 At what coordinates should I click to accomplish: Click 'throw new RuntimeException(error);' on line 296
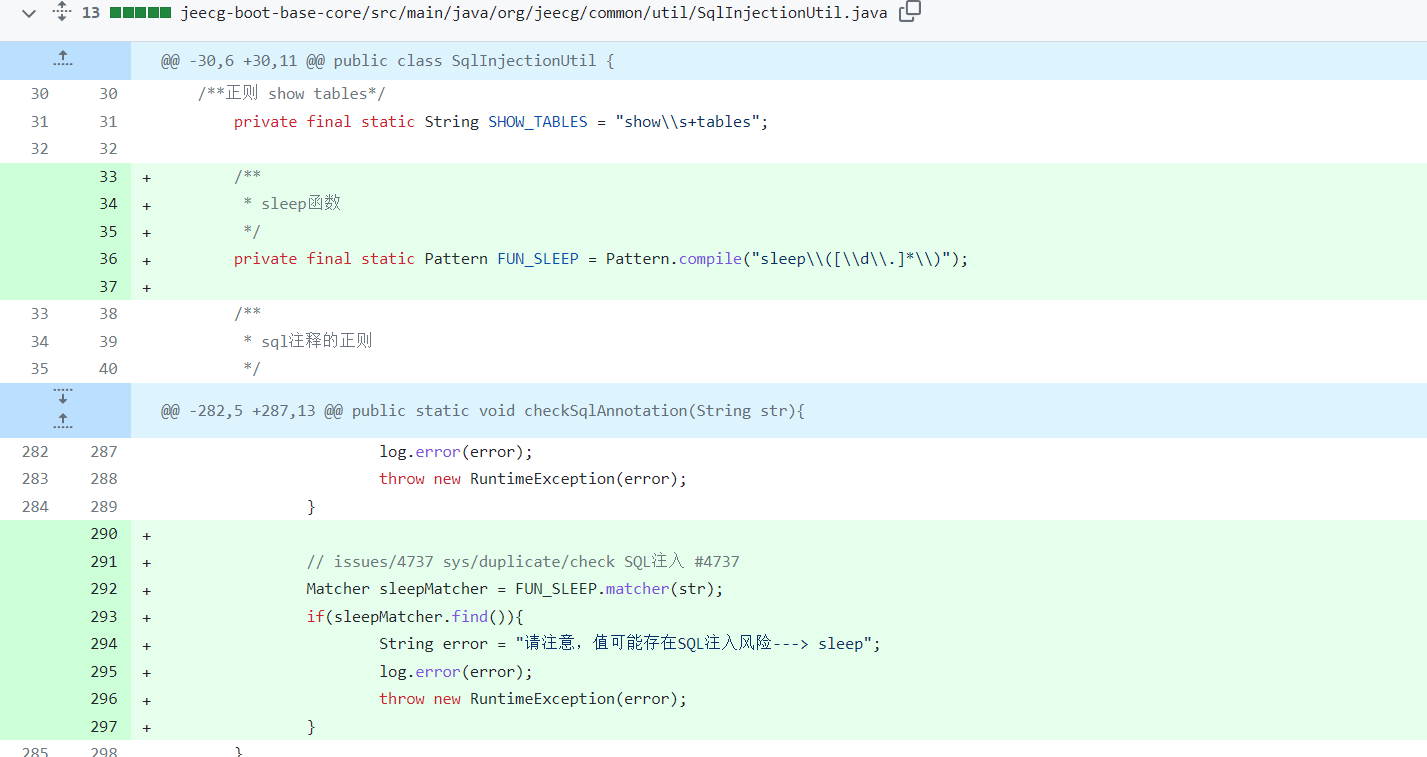coord(533,699)
